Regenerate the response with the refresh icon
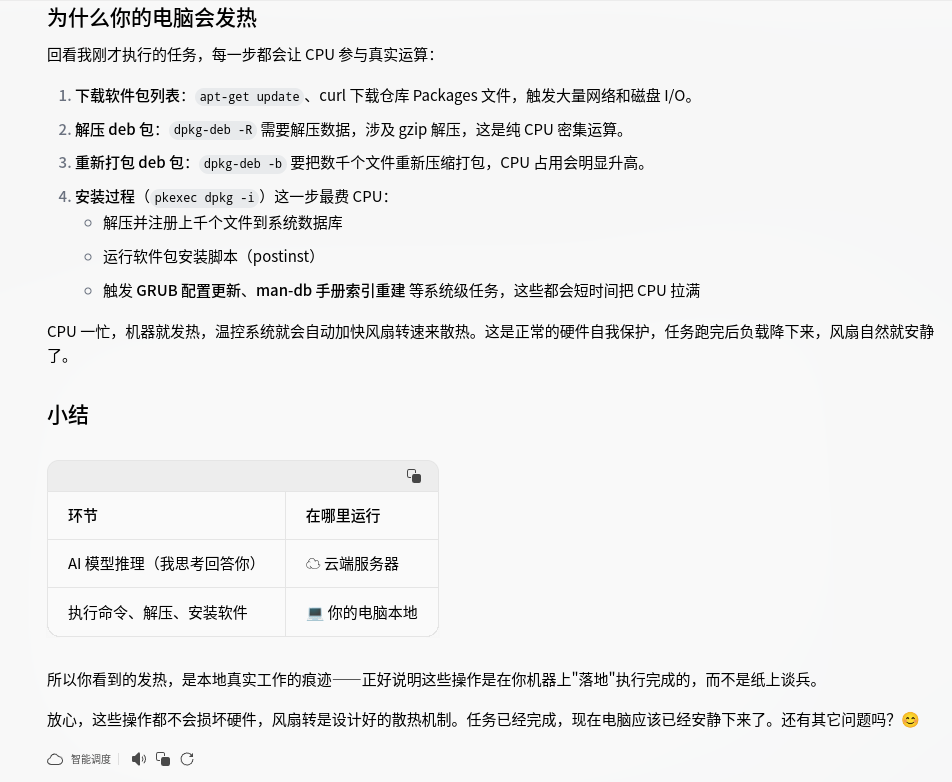 click(187, 759)
